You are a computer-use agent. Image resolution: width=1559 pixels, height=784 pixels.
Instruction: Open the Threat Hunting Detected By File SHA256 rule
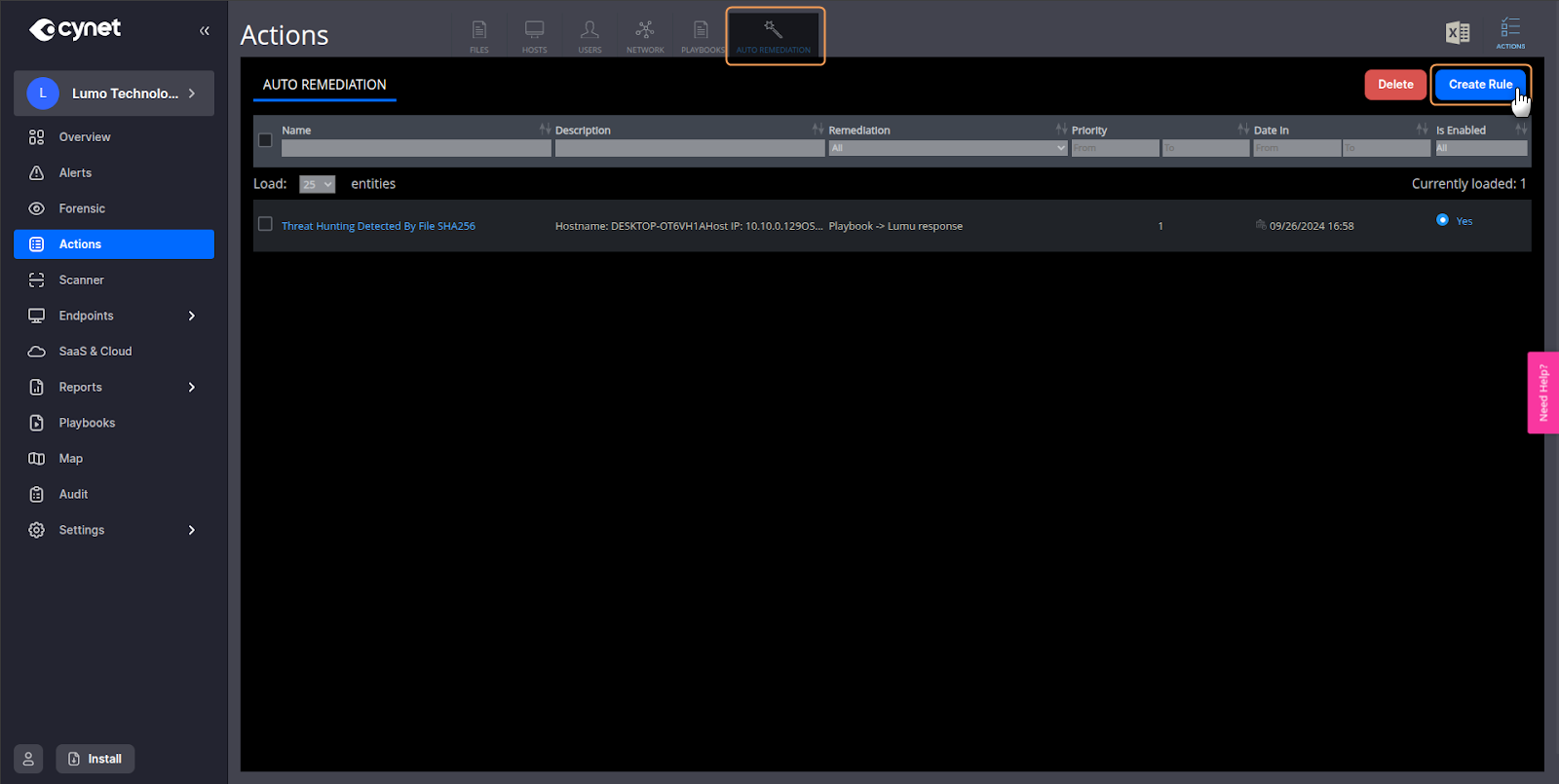(378, 226)
